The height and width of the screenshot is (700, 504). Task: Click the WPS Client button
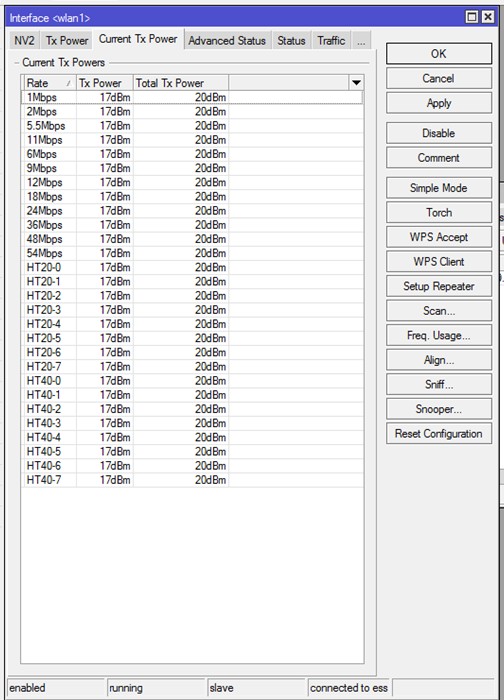[439, 262]
